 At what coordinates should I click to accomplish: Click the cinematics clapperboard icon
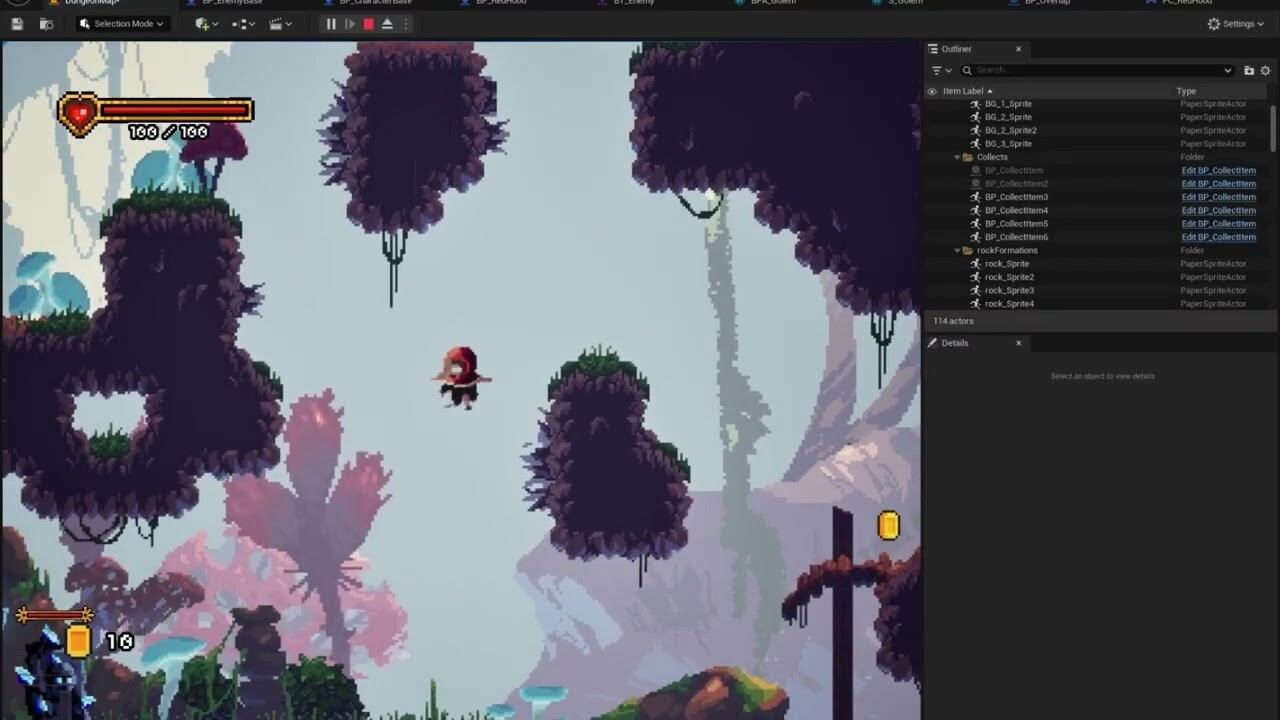[x=280, y=24]
